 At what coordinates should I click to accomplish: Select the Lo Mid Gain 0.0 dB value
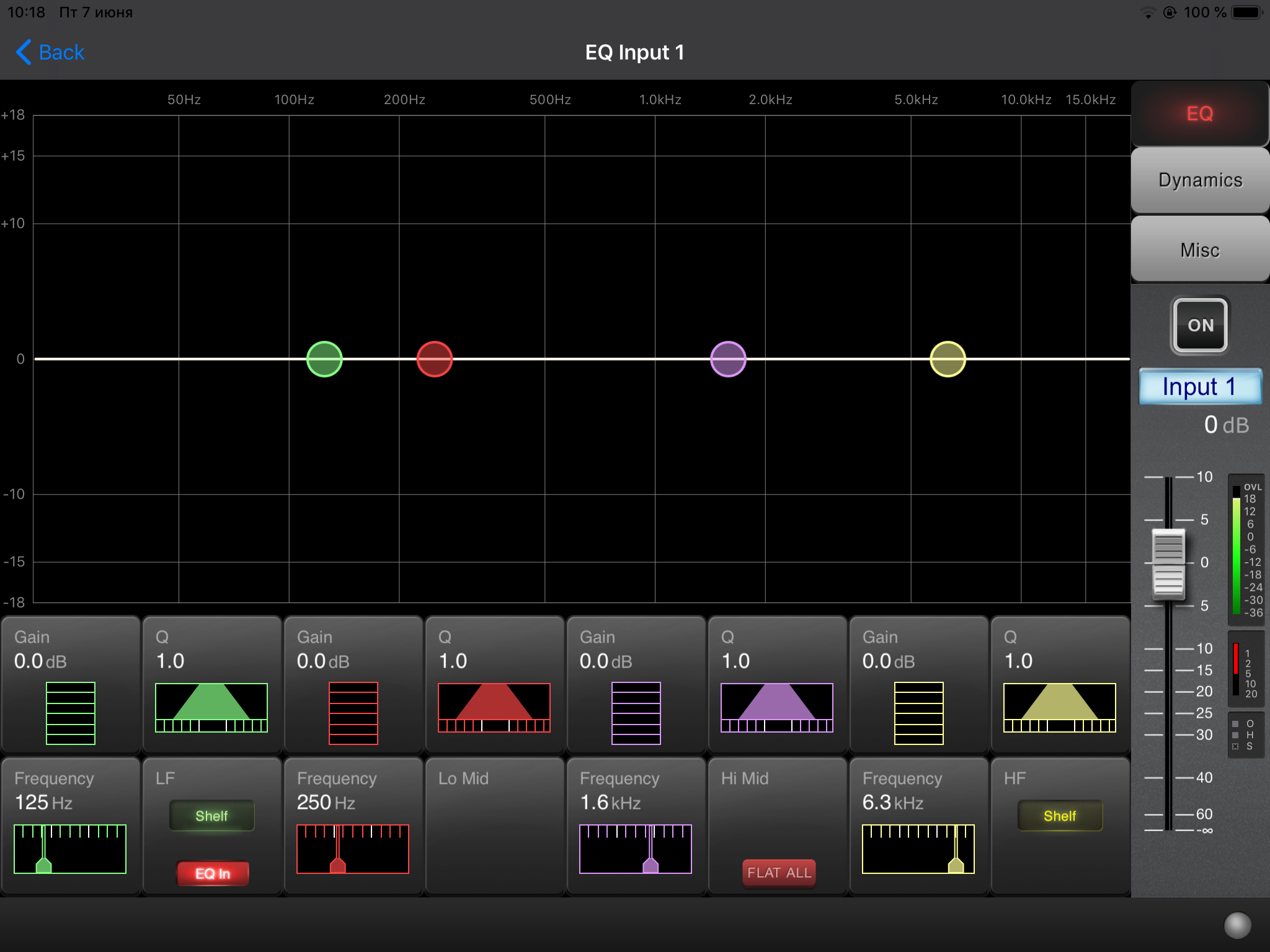coord(323,661)
